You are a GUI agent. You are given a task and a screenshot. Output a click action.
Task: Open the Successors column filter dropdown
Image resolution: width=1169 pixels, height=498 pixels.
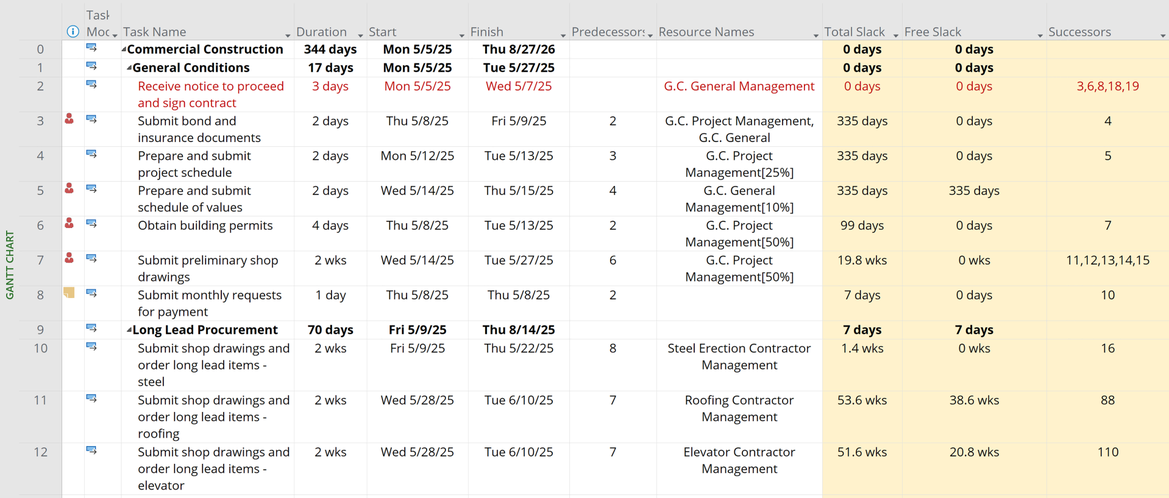1162,34
